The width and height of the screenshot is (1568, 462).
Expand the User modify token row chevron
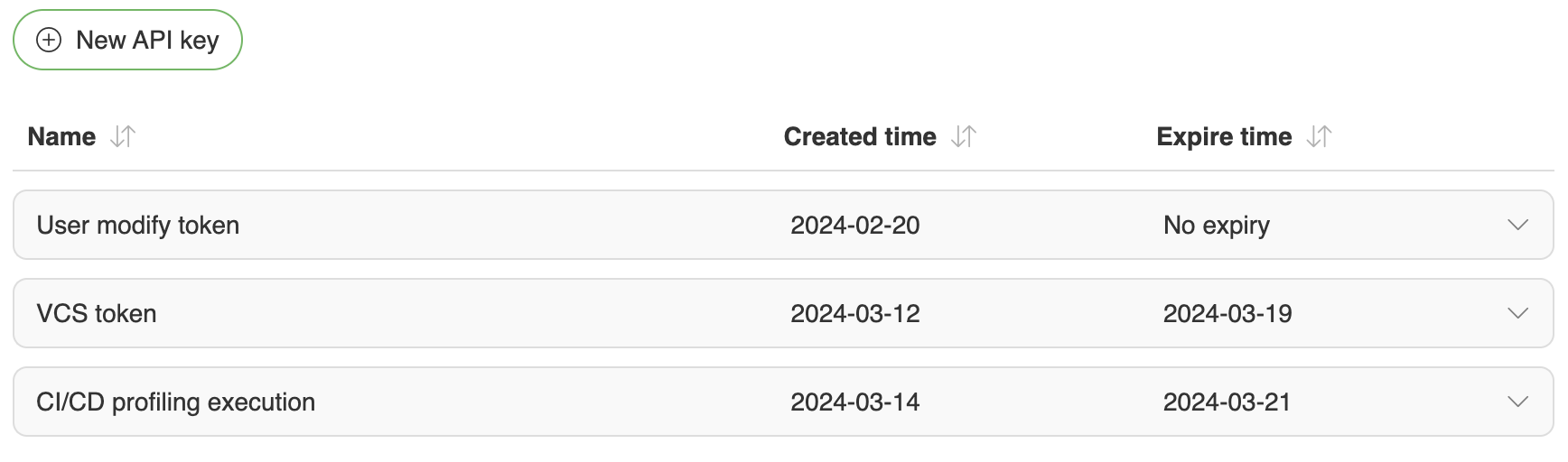(x=1517, y=225)
